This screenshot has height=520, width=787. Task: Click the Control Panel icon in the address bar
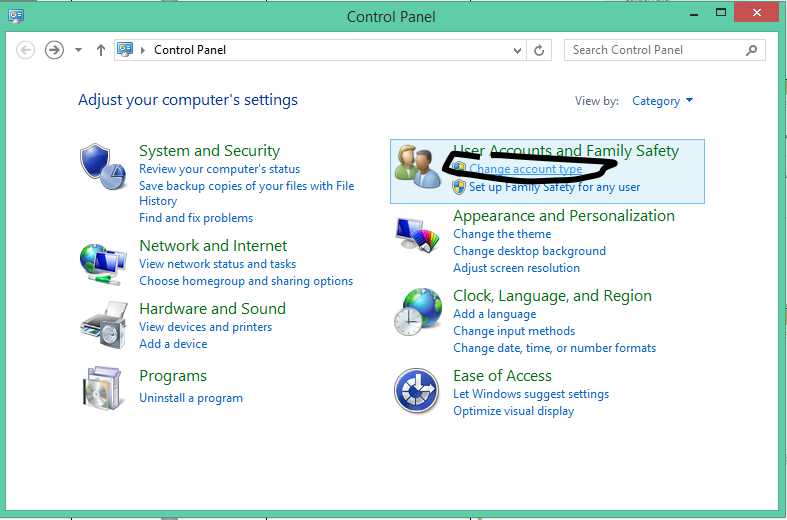click(125, 50)
